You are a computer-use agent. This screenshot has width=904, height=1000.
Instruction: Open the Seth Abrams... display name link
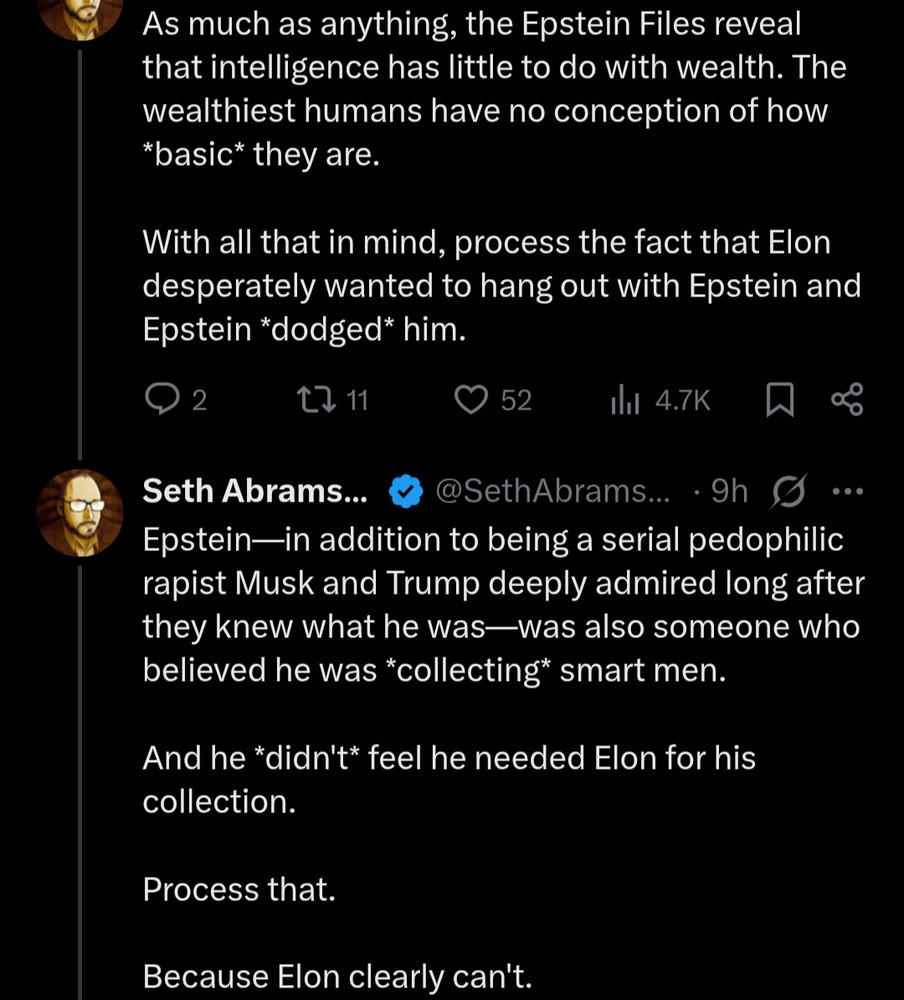[x=255, y=491]
